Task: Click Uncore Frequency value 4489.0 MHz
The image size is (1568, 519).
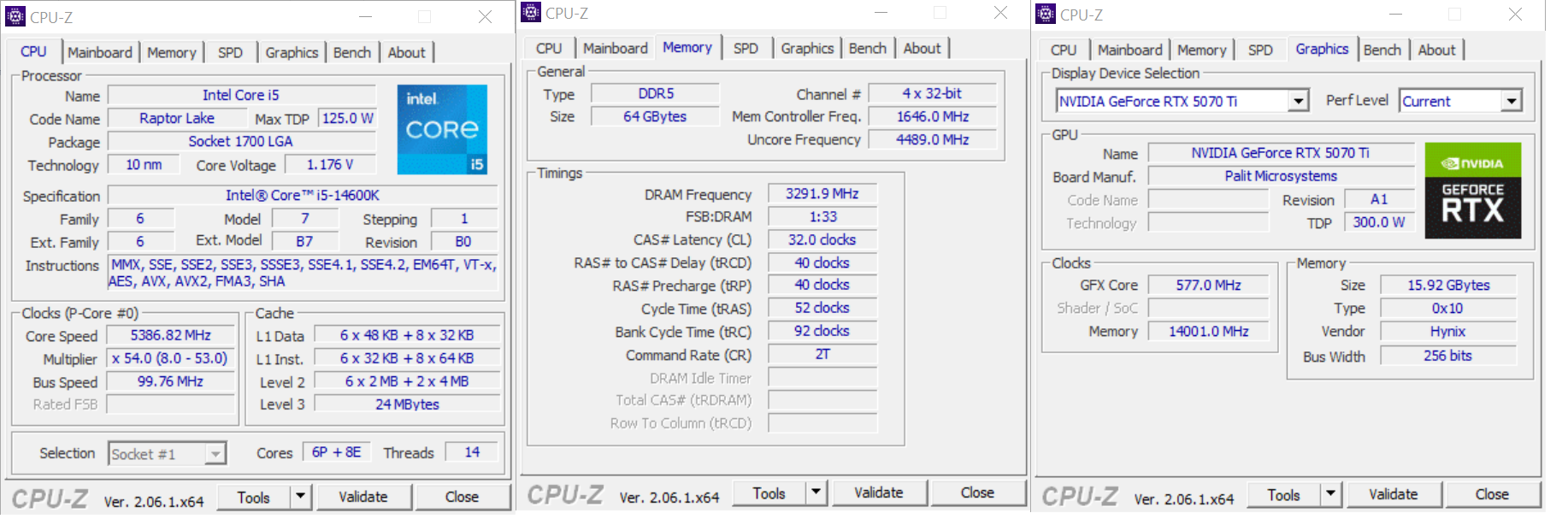Action: pos(933,139)
